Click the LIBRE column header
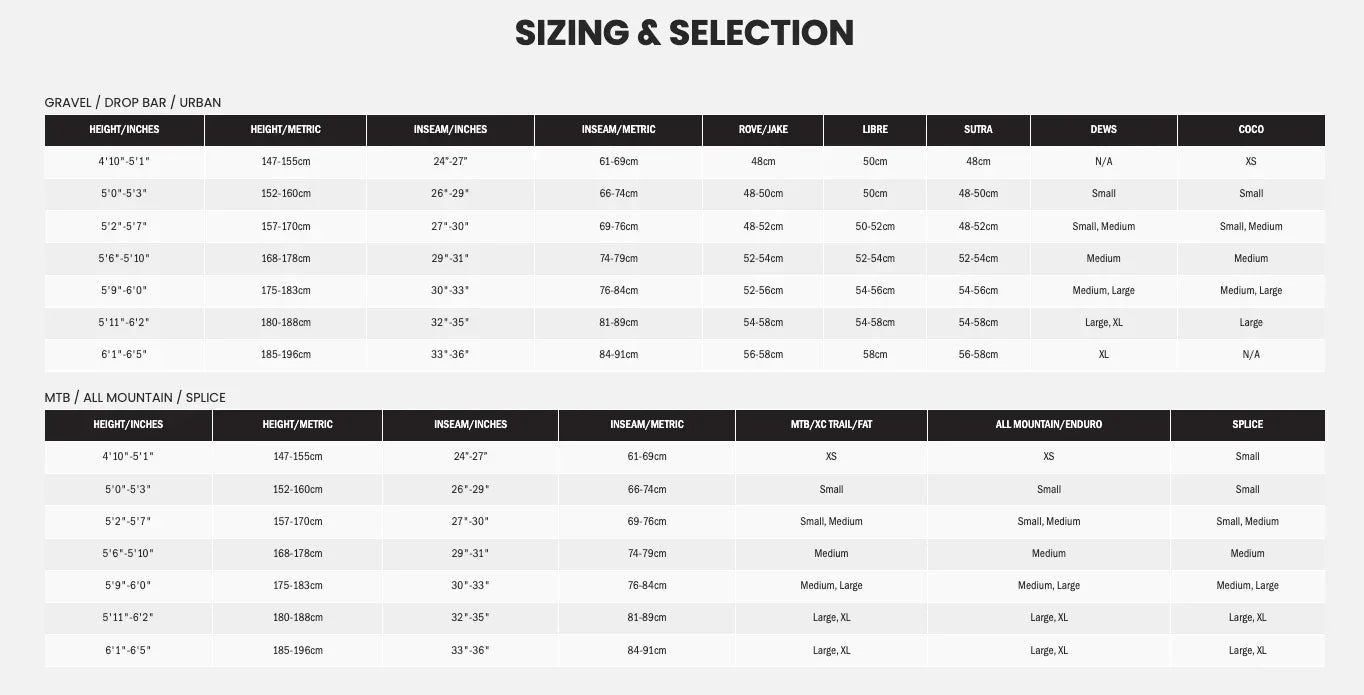 [x=875, y=129]
